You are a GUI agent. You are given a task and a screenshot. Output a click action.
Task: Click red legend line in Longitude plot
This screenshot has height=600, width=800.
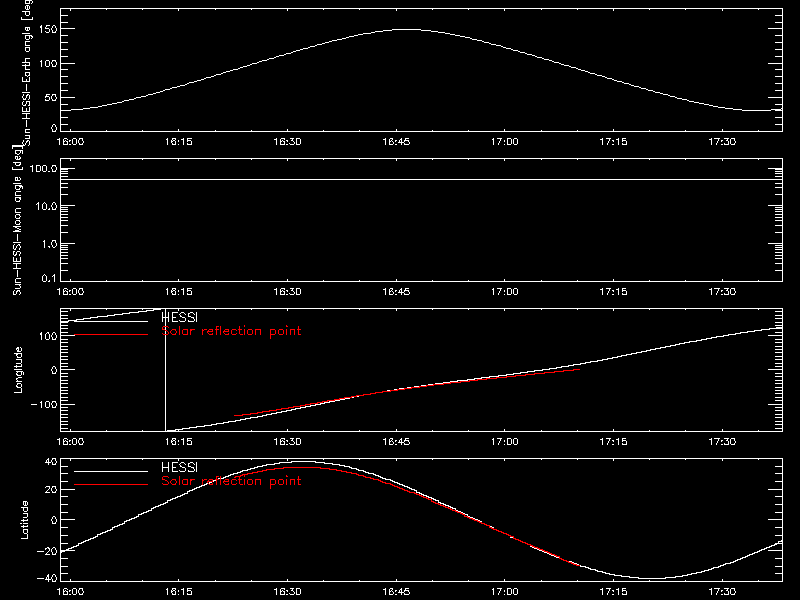tap(111, 335)
